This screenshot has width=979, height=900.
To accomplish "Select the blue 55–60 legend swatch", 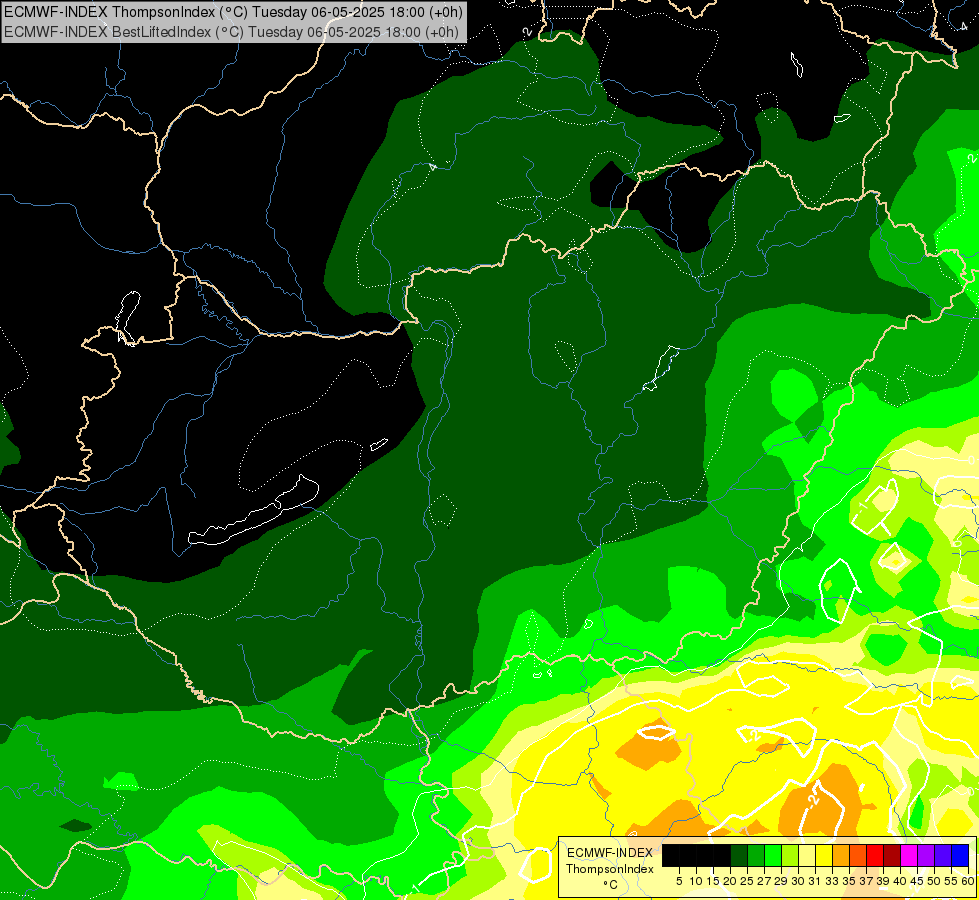I will point(960,855).
